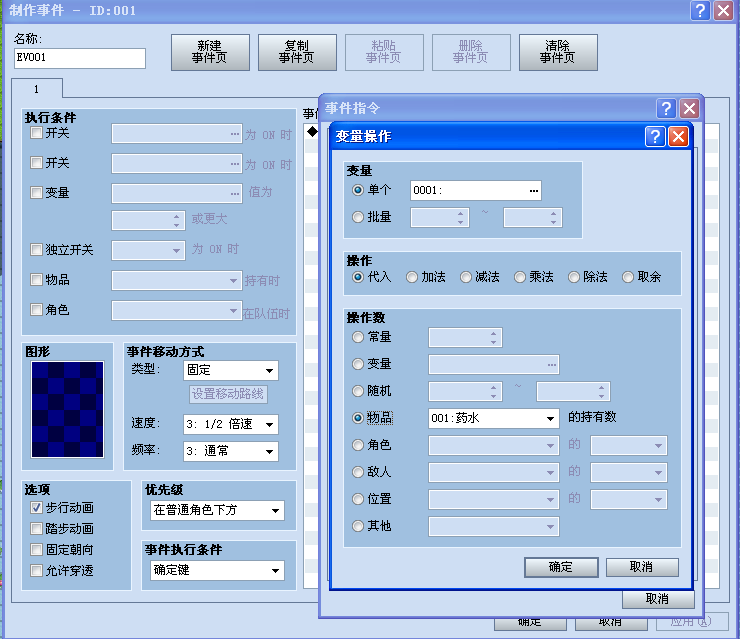Click 复制事件页 button

pos(297,52)
